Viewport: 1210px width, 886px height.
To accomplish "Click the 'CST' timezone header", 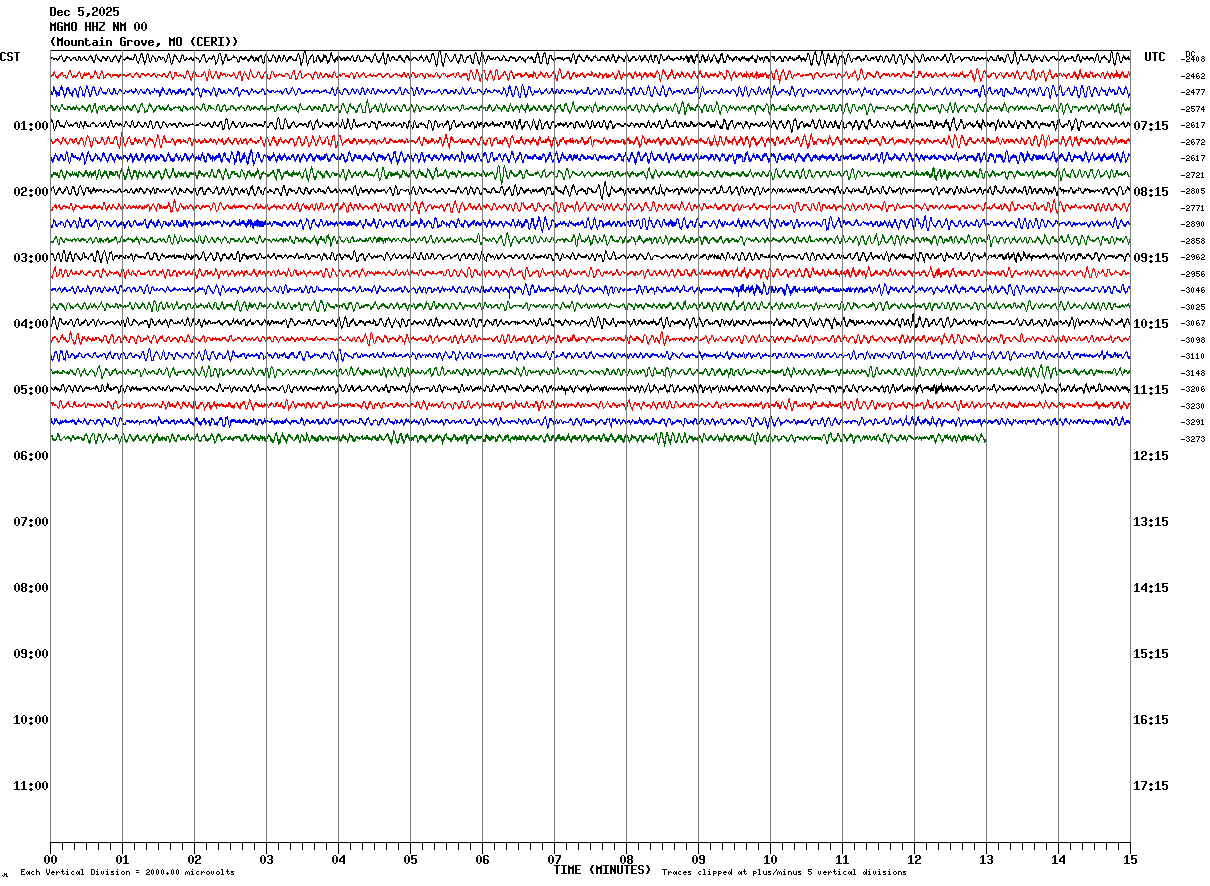I will tap(10, 57).
